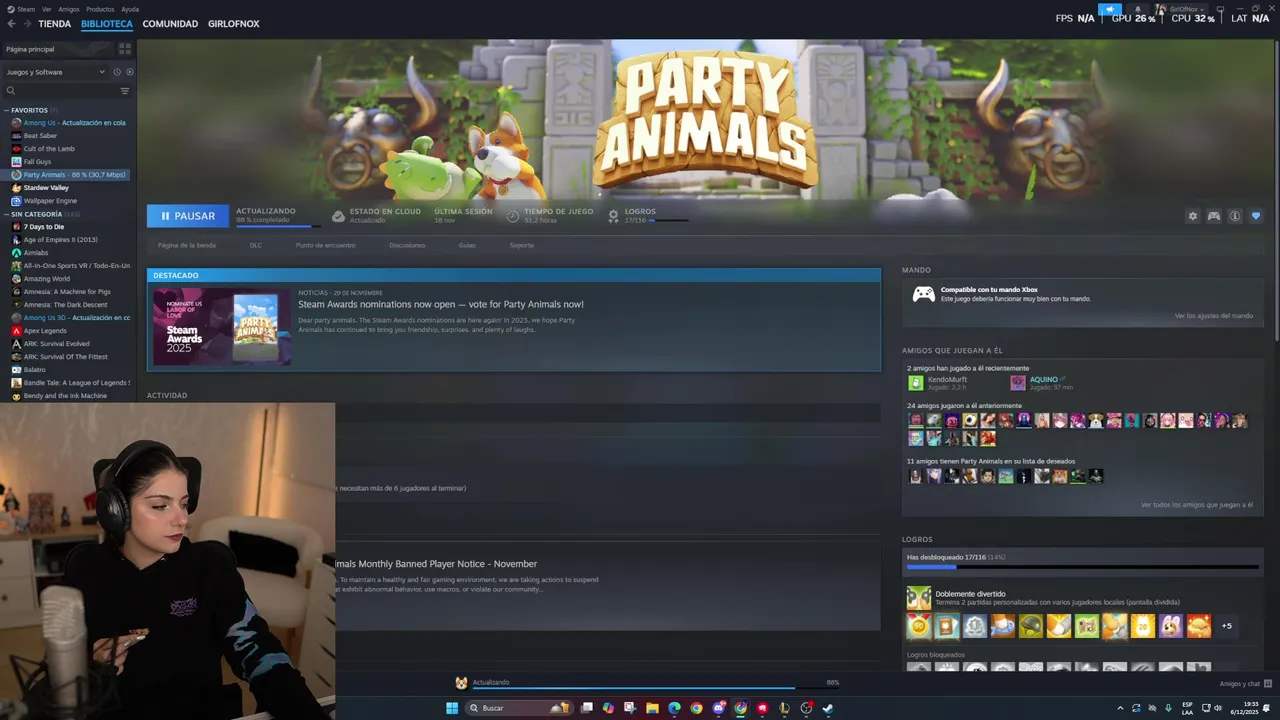Image resolution: width=1280 pixels, height=720 pixels.
Task: Open File Explorer from taskbar
Action: 652,708
